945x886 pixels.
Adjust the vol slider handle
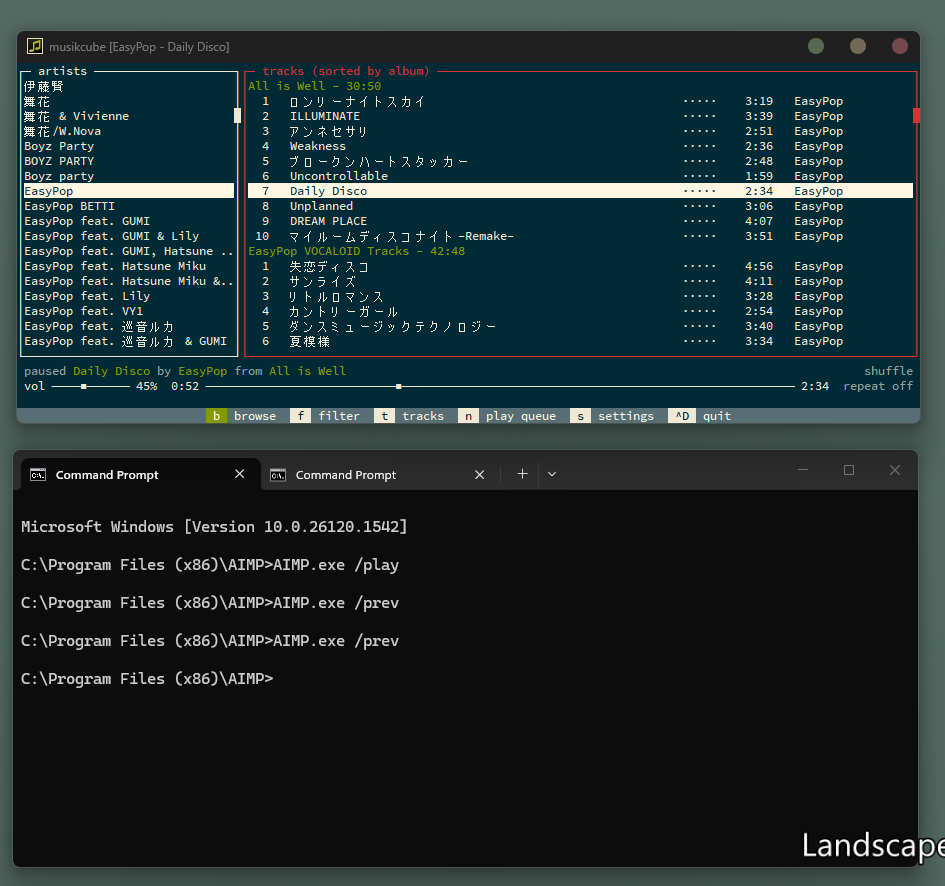pyautogui.click(x=84, y=386)
